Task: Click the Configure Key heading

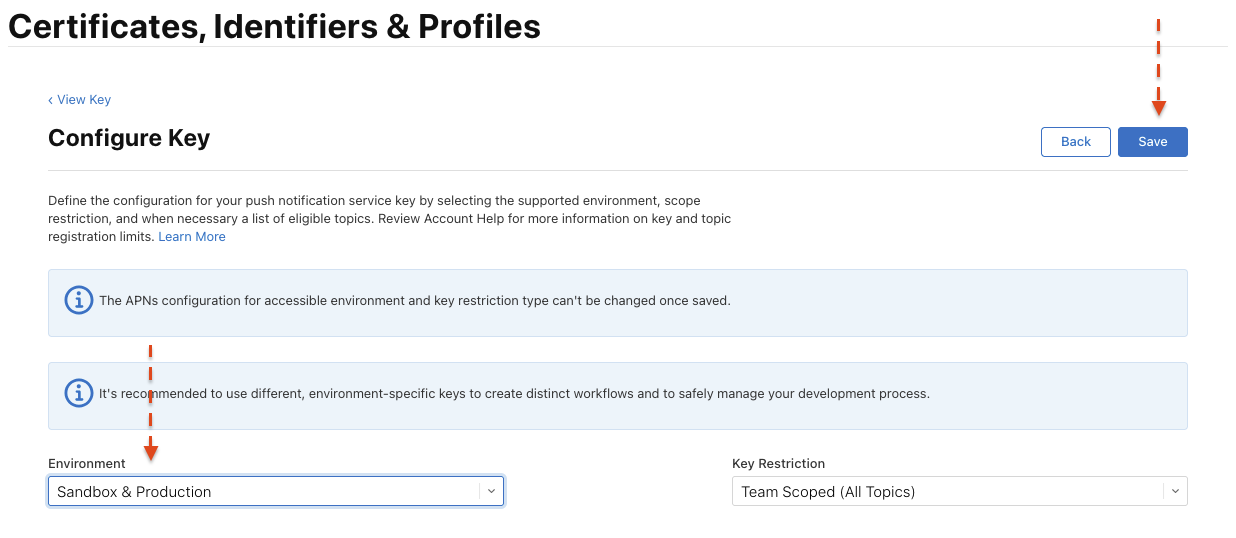Action: click(129, 138)
